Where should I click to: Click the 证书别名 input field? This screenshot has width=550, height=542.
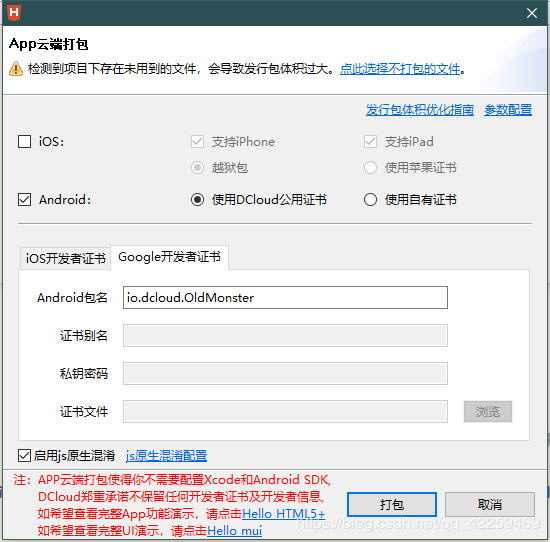tap(285, 335)
